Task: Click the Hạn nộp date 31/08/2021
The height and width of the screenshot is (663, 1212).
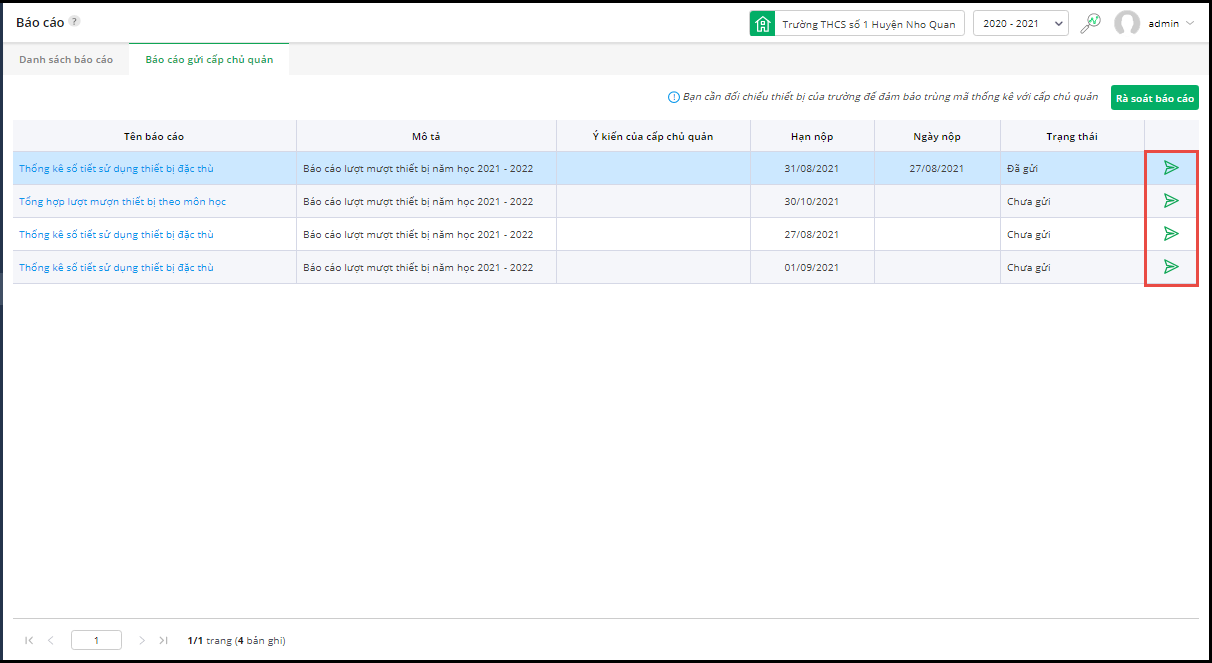Action: pos(812,168)
